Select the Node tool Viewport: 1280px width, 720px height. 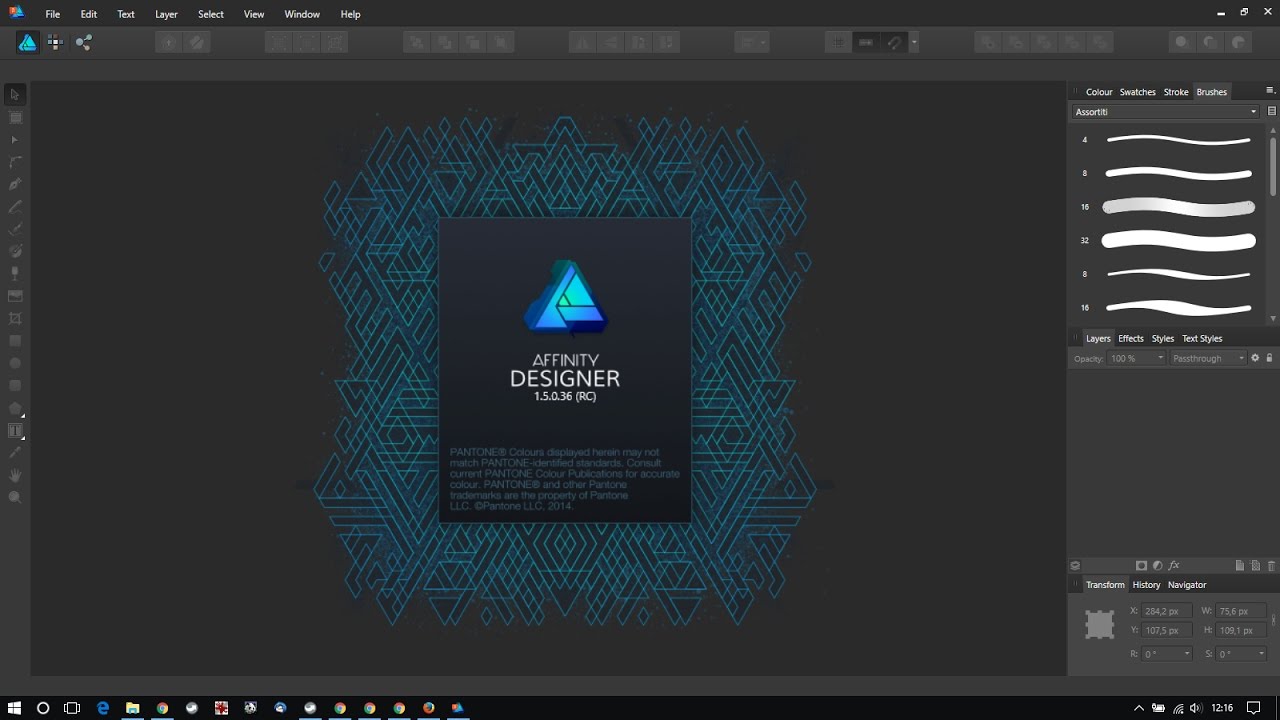pyautogui.click(x=15, y=140)
